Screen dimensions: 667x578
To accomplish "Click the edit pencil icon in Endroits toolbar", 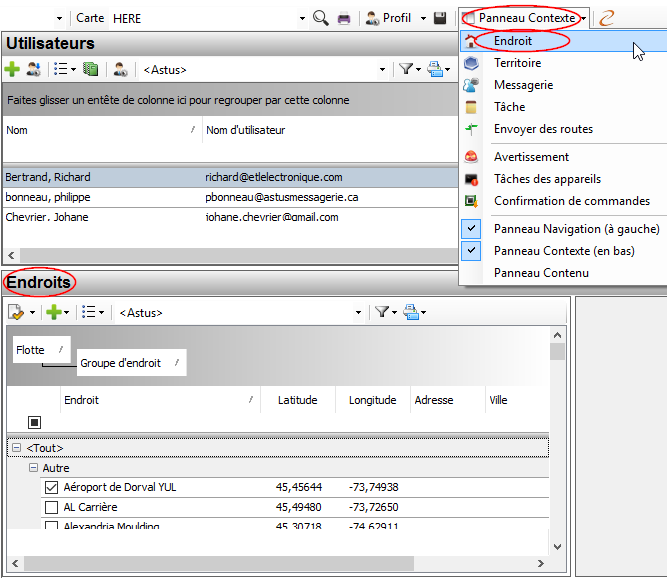I will pyautogui.click(x=16, y=312).
